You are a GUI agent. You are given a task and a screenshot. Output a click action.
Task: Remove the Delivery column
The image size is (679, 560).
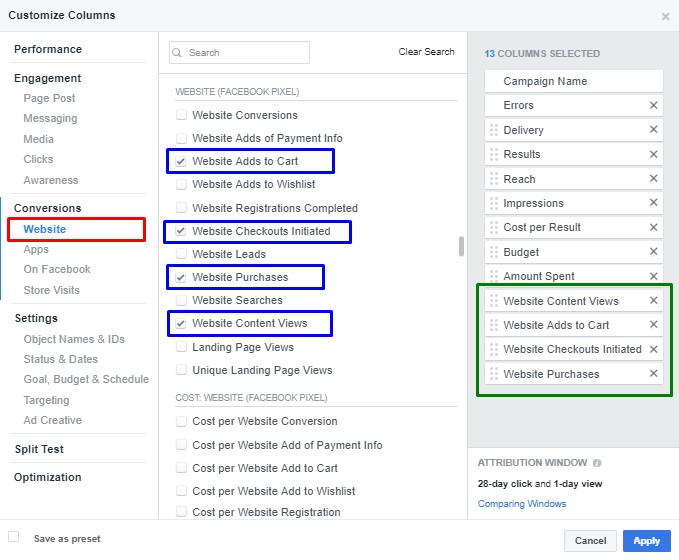[x=653, y=129]
